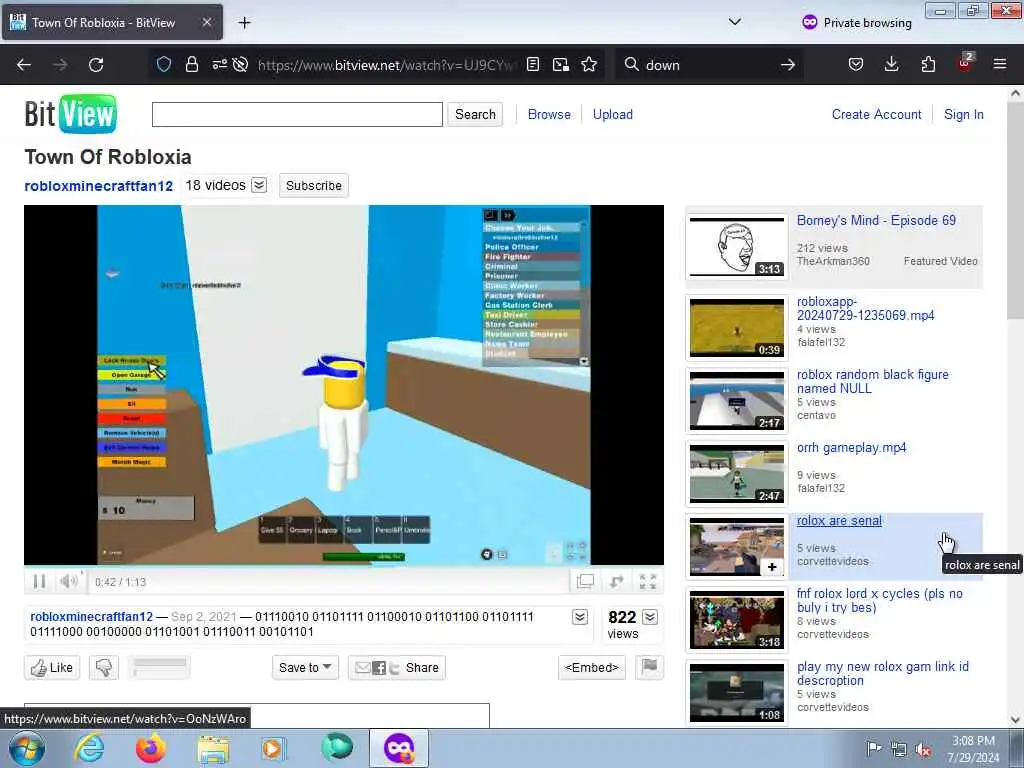Open the downloads panel
Viewport: 1024px width, 768px height.
pyautogui.click(x=891, y=64)
